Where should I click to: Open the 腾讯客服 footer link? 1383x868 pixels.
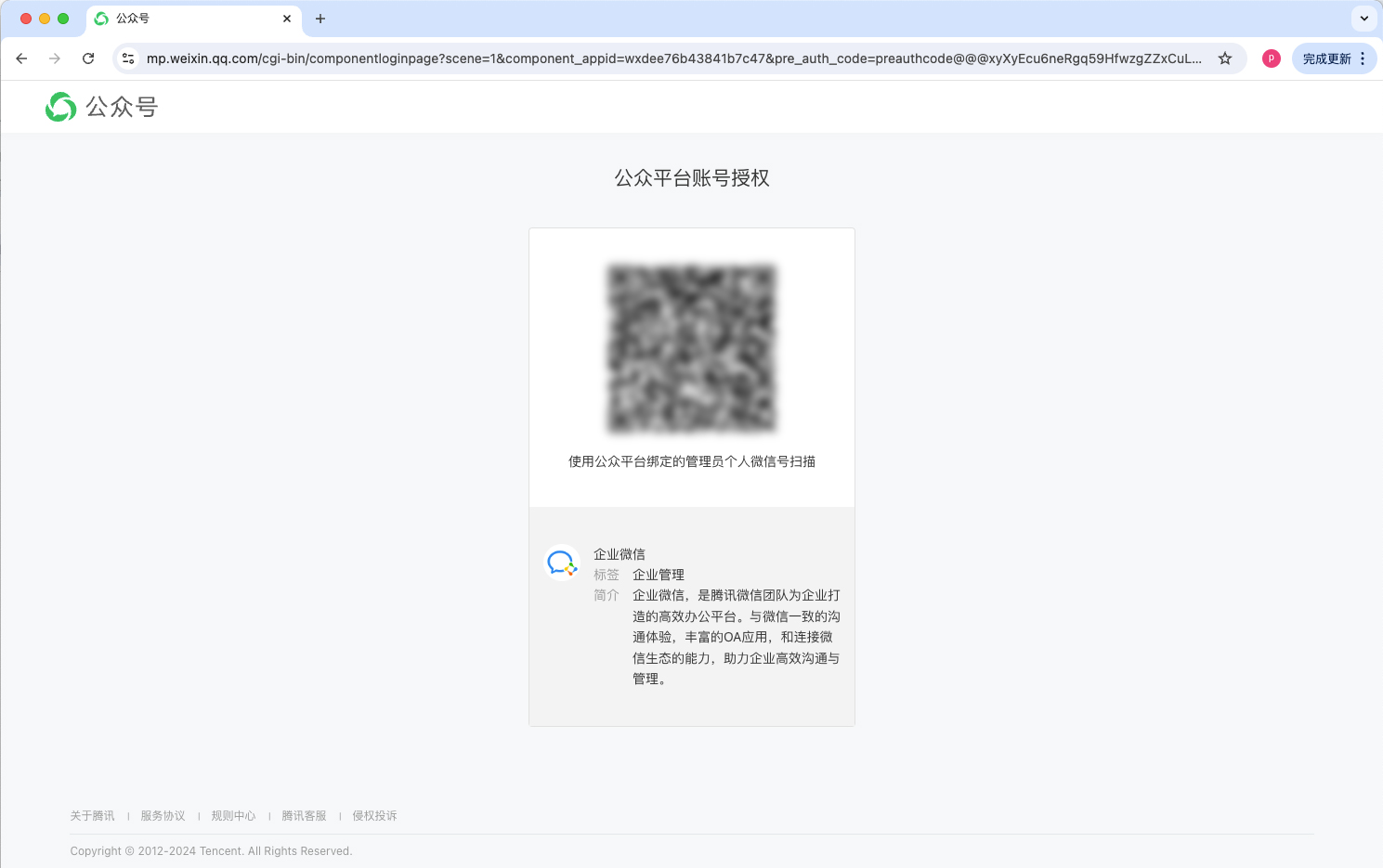[x=305, y=816]
